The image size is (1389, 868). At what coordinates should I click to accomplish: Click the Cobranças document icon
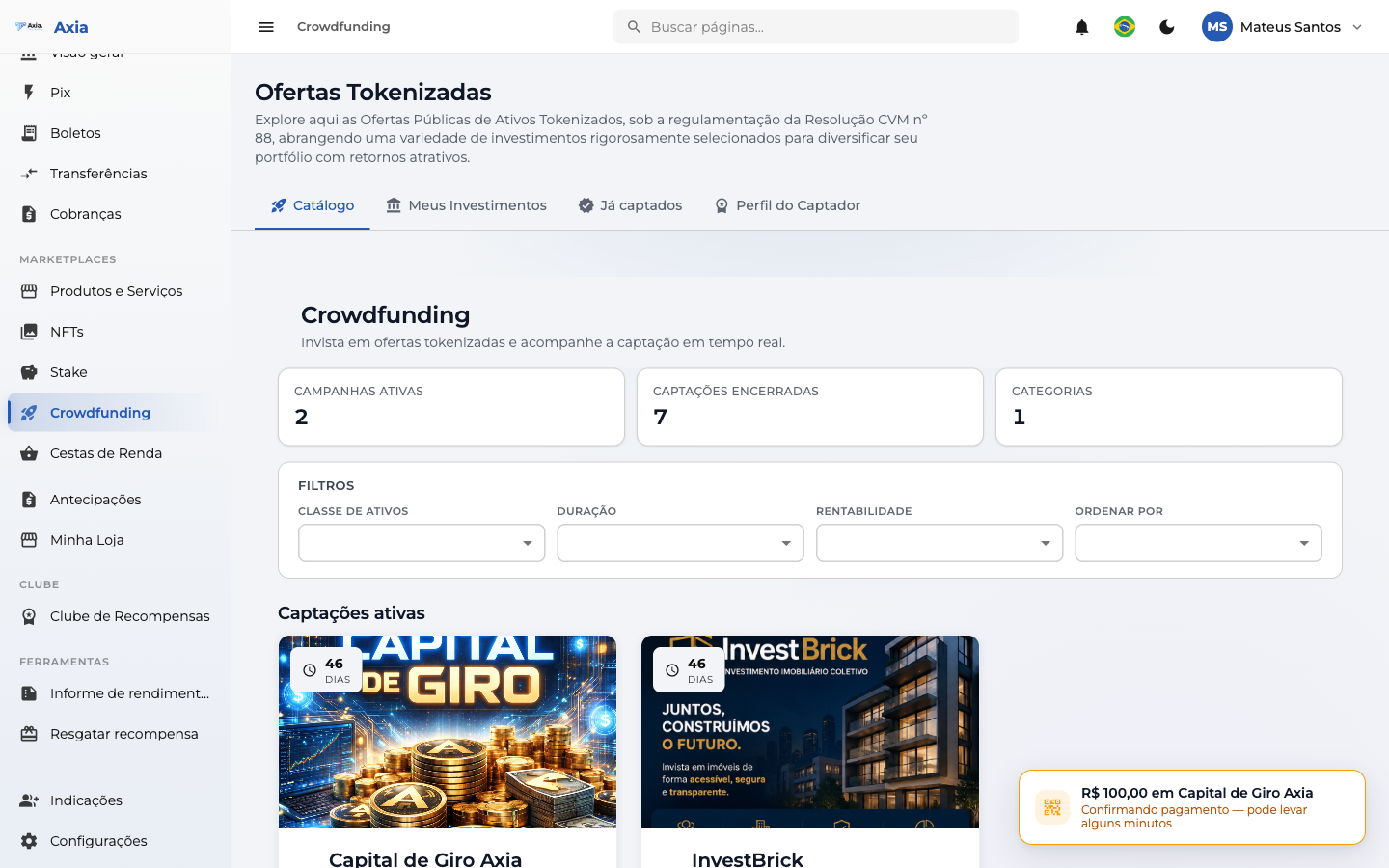(29, 214)
